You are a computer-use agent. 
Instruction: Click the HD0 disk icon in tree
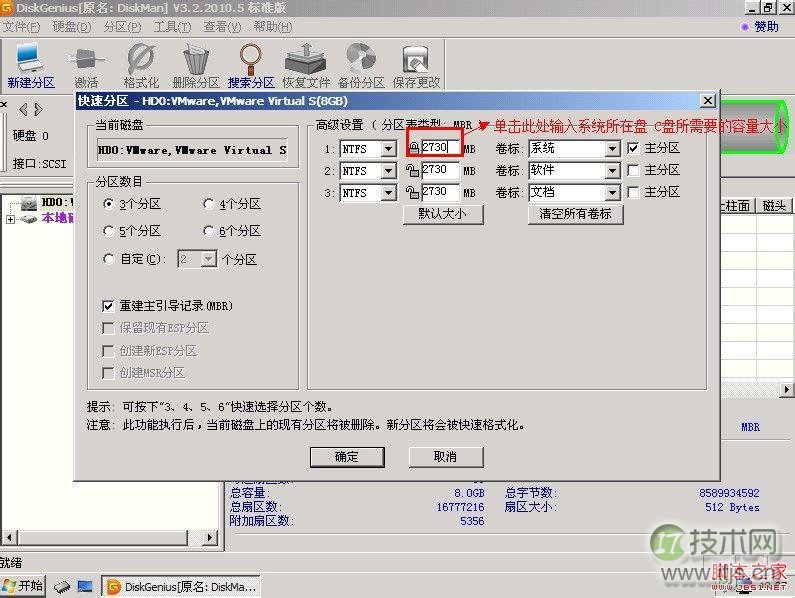[28, 203]
